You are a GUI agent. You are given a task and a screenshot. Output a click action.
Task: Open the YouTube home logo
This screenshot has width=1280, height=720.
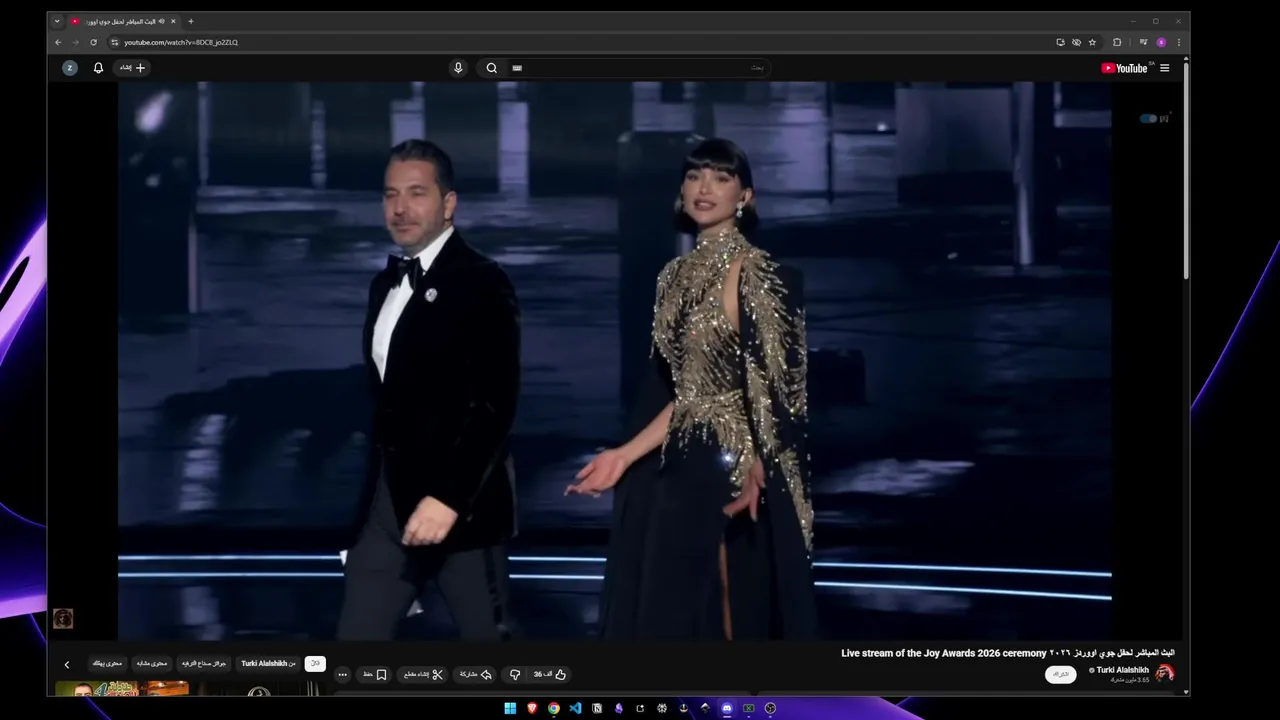click(1125, 68)
